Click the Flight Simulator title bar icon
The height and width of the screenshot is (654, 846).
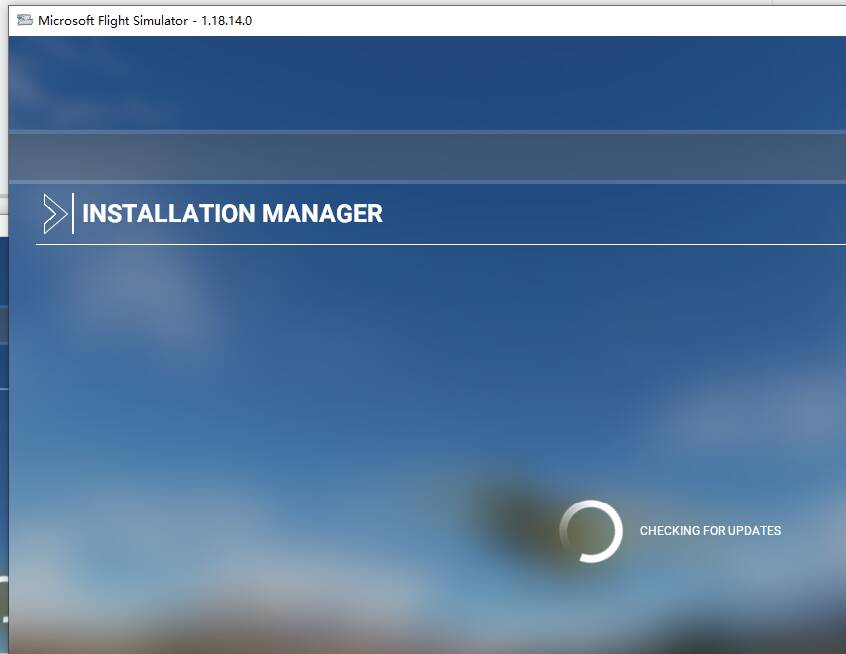click(x=24, y=20)
